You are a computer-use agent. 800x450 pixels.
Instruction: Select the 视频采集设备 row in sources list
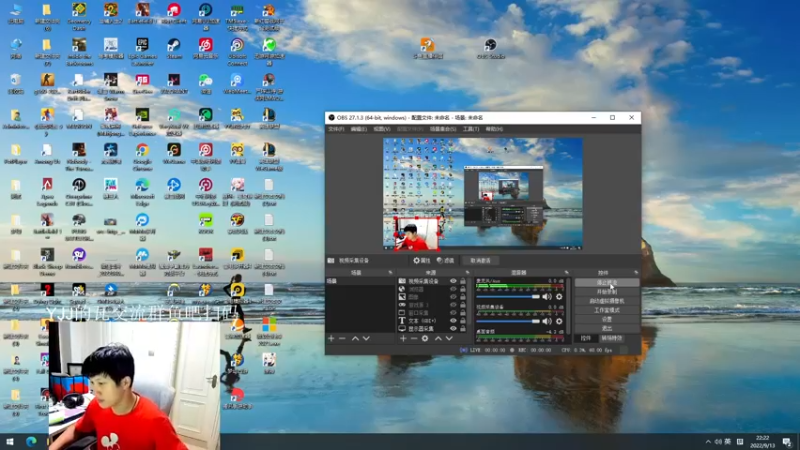(432, 281)
